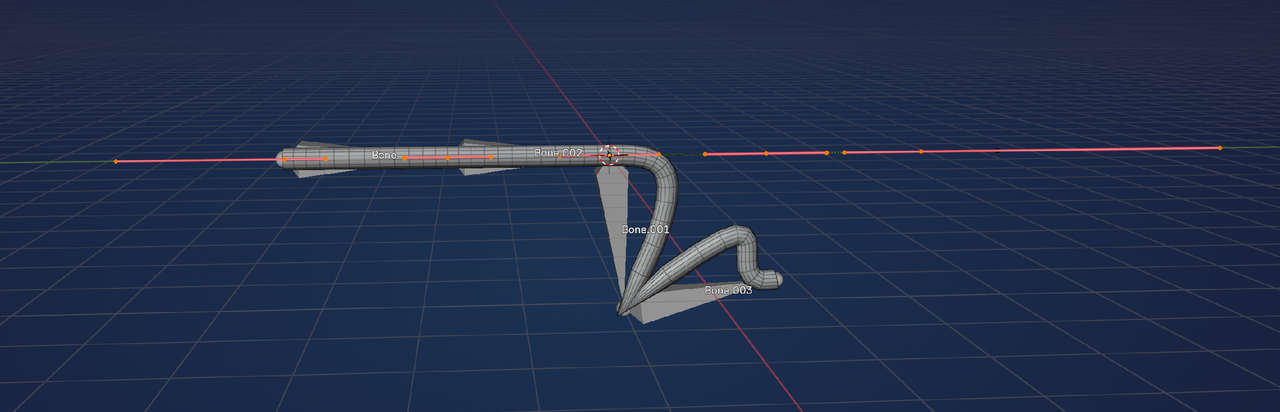This screenshot has height=412, width=1280.
Task: Click the far-right endpoint of the curve
Action: point(1220,148)
